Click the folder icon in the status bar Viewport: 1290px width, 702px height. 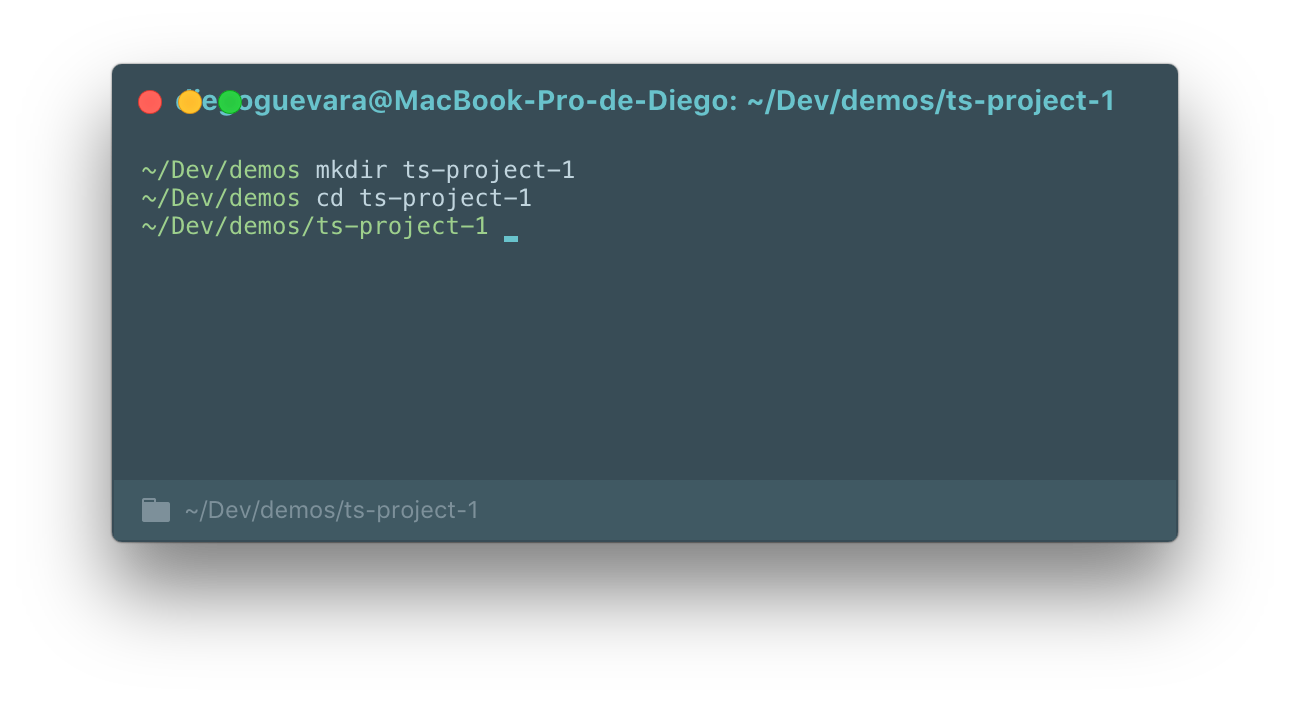point(155,510)
